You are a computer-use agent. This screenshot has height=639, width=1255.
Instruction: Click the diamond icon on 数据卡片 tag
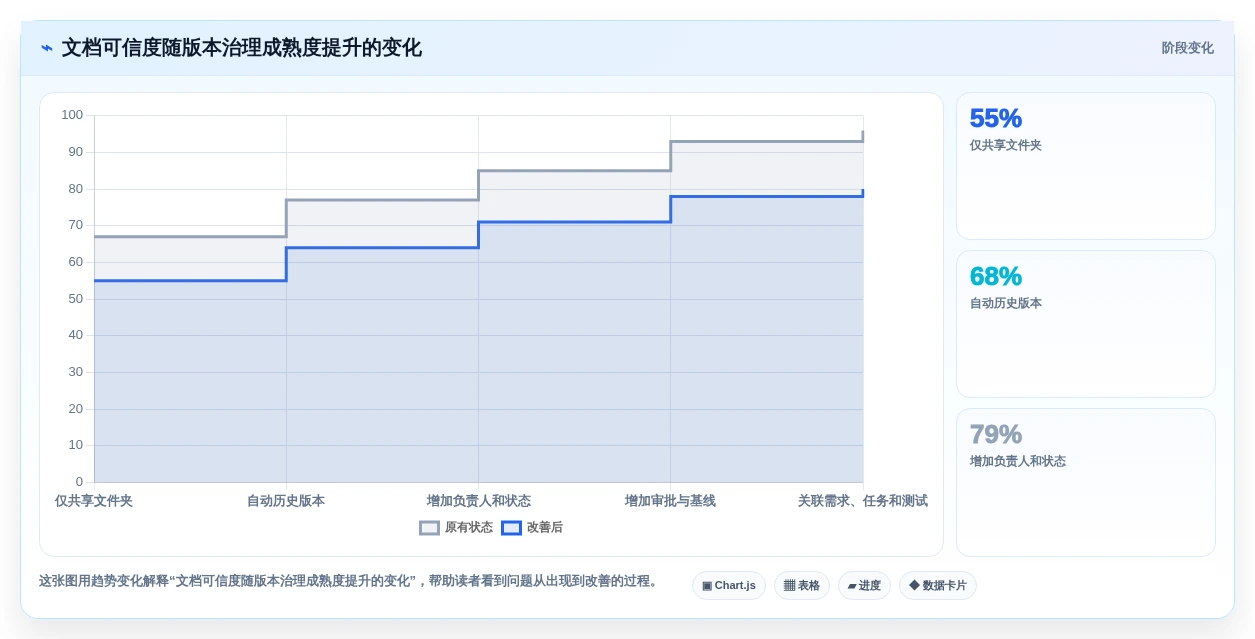(x=914, y=586)
